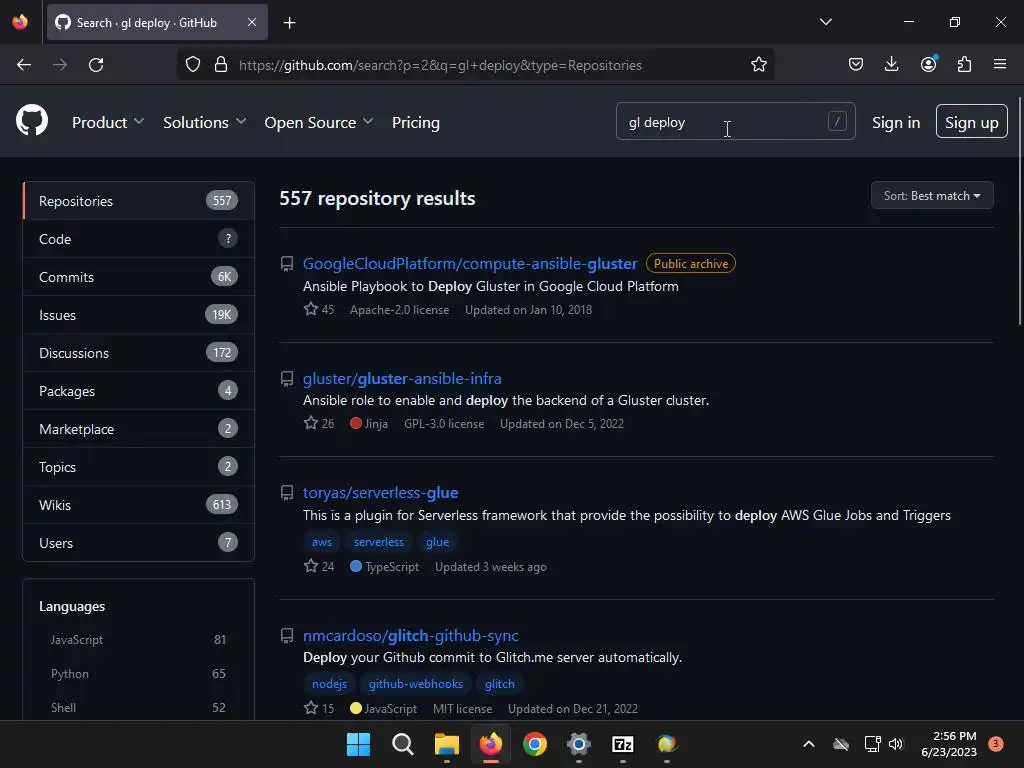Click the glue topic tag
The width and height of the screenshot is (1024, 768).
438,542
